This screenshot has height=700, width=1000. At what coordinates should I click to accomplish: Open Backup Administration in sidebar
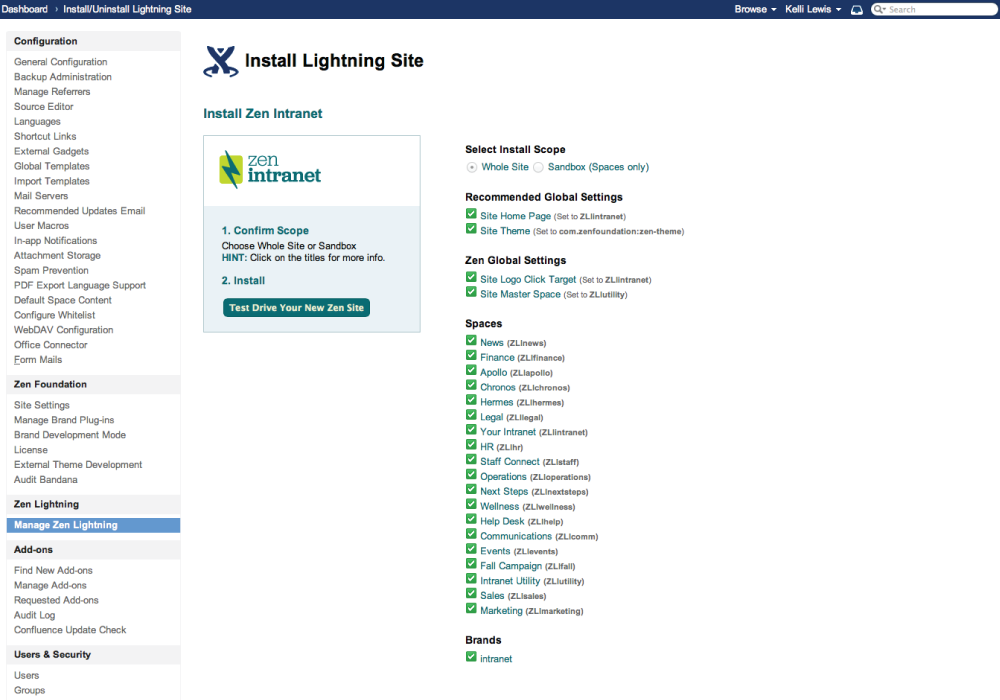click(62, 77)
